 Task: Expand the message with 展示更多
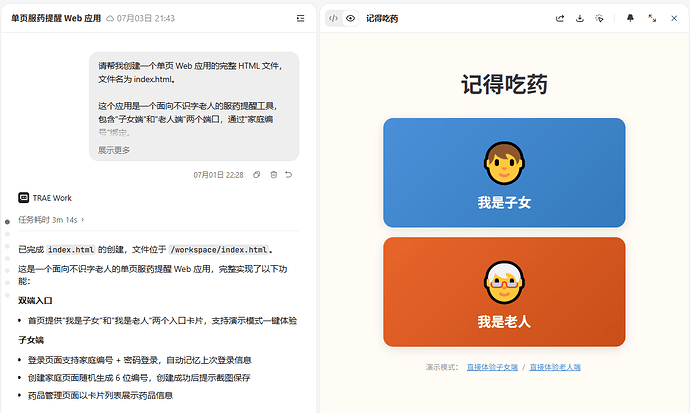[x=114, y=150]
